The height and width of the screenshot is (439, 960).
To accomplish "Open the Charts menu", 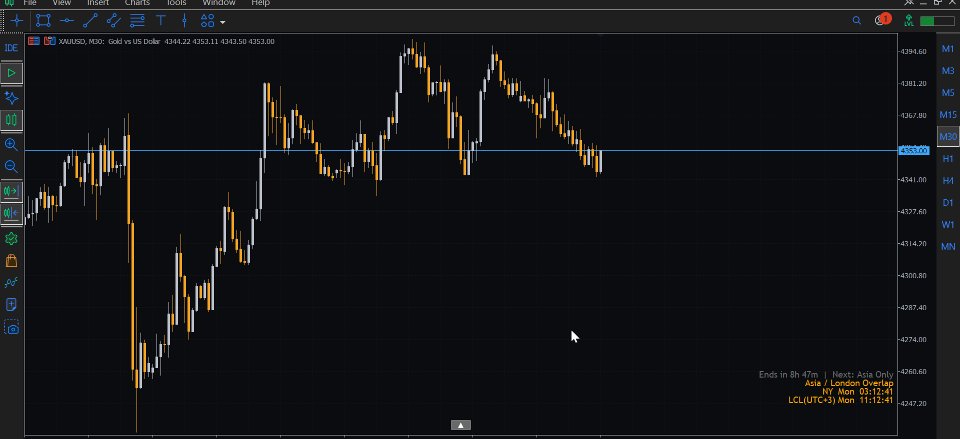I will tap(137, 3).
